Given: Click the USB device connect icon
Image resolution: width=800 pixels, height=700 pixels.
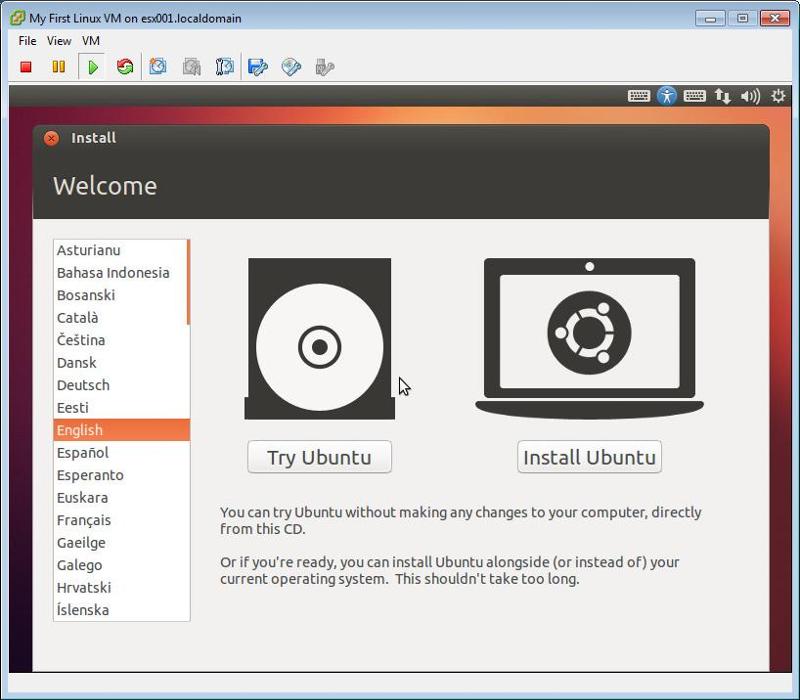Looking at the screenshot, I should click(x=324, y=67).
